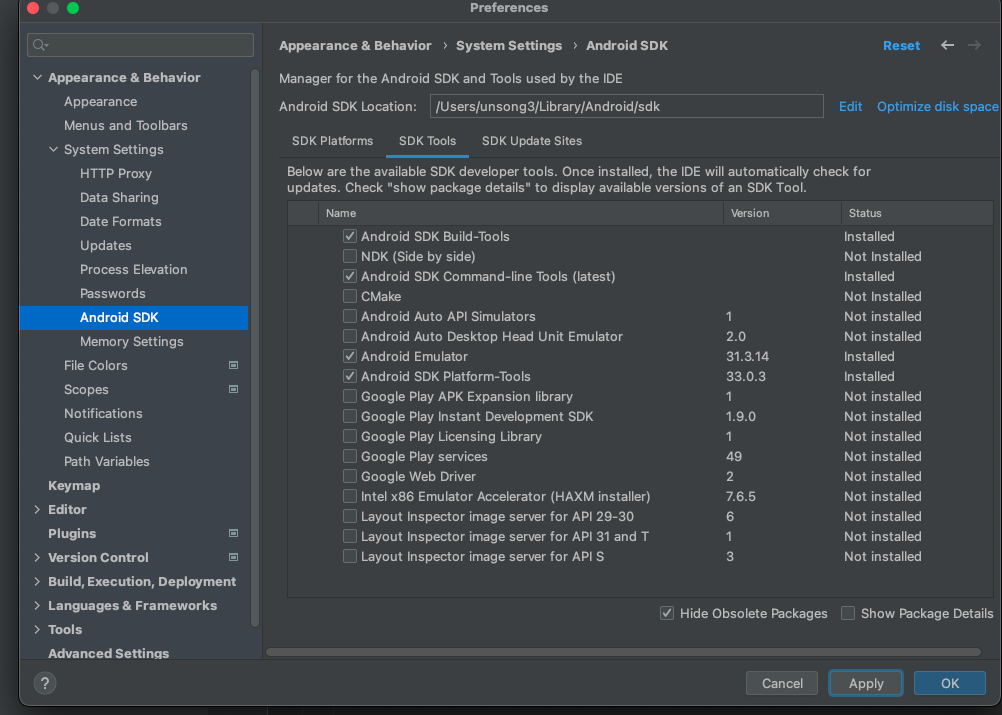Toggle Android SDK Command-line Tools checkbox
The image size is (1002, 715).
pyautogui.click(x=350, y=276)
